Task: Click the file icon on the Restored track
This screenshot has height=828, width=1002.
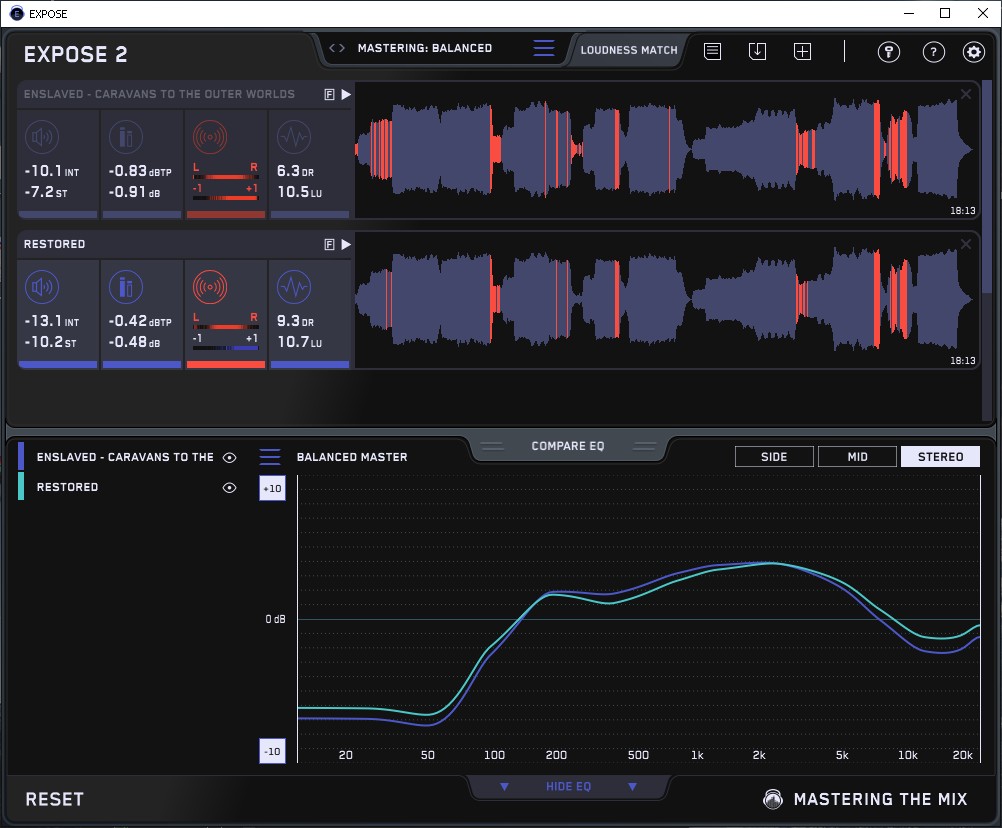Action: pos(329,244)
